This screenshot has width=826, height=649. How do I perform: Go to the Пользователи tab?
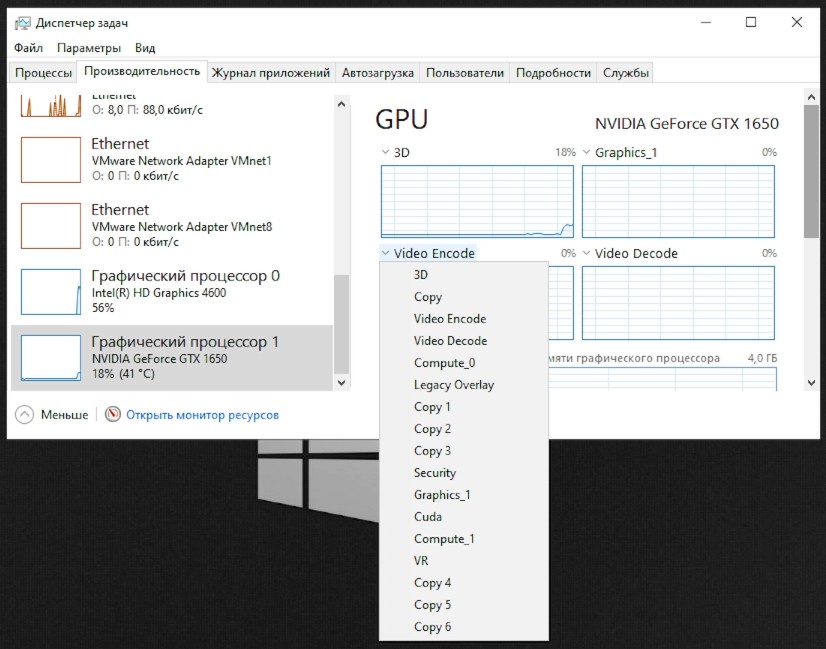465,73
